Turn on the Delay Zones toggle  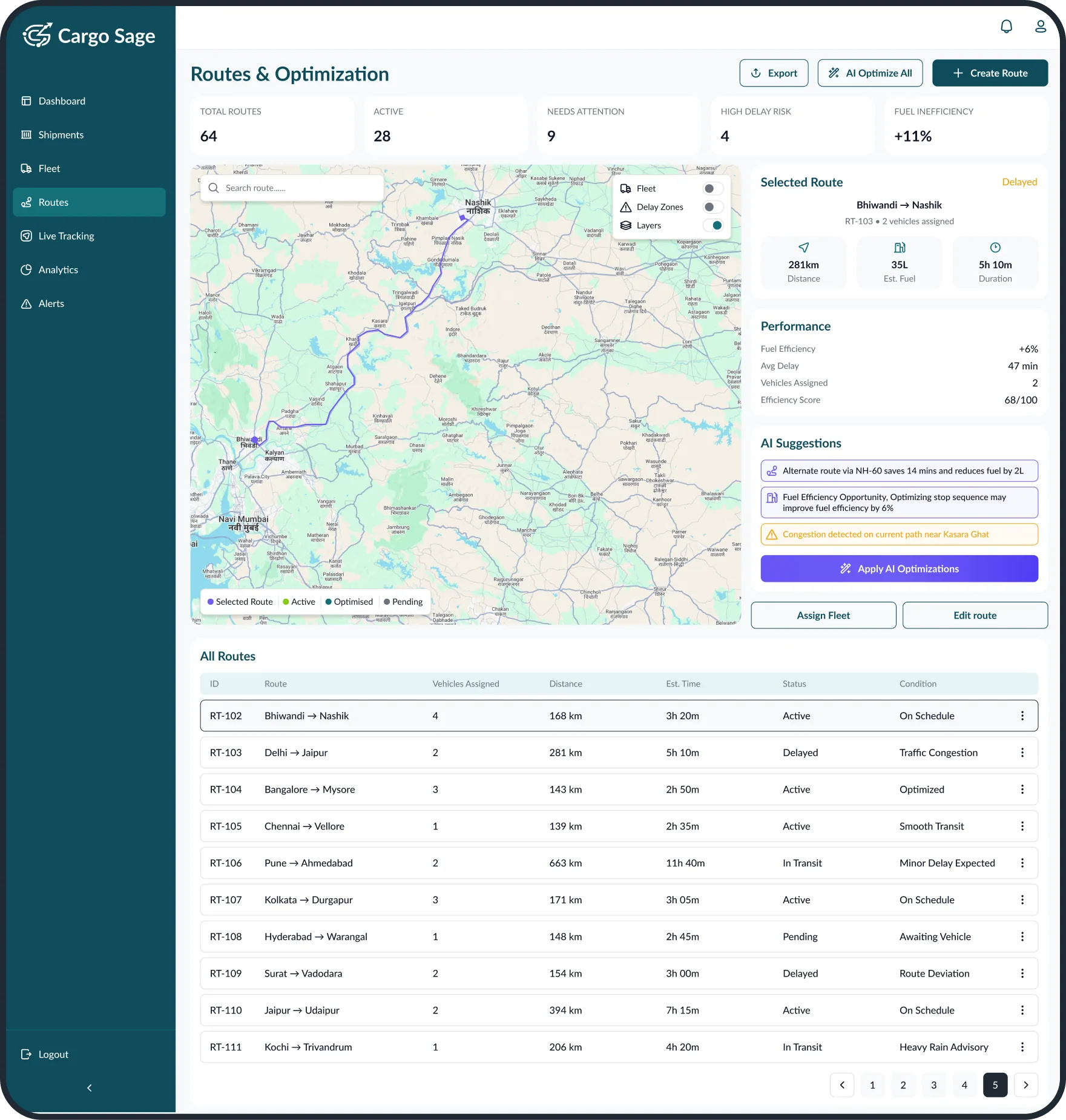pos(712,206)
